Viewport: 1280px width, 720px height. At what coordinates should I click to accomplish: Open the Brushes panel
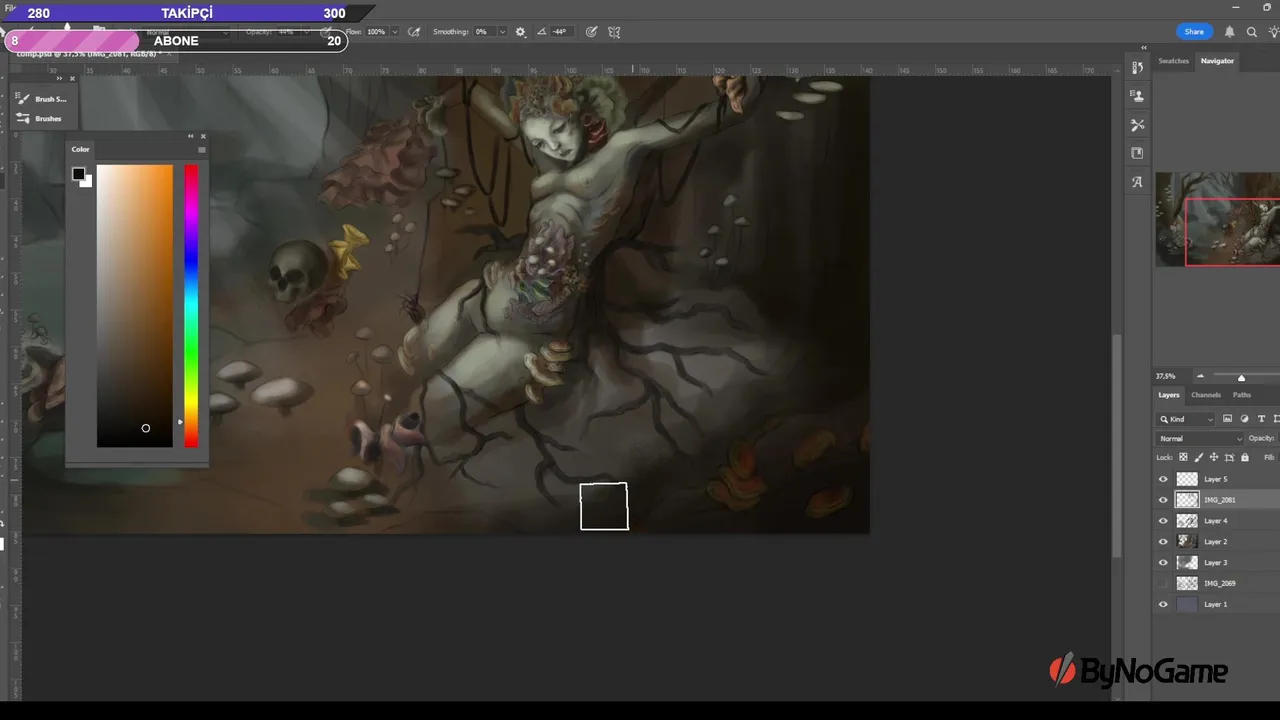[x=39, y=118]
